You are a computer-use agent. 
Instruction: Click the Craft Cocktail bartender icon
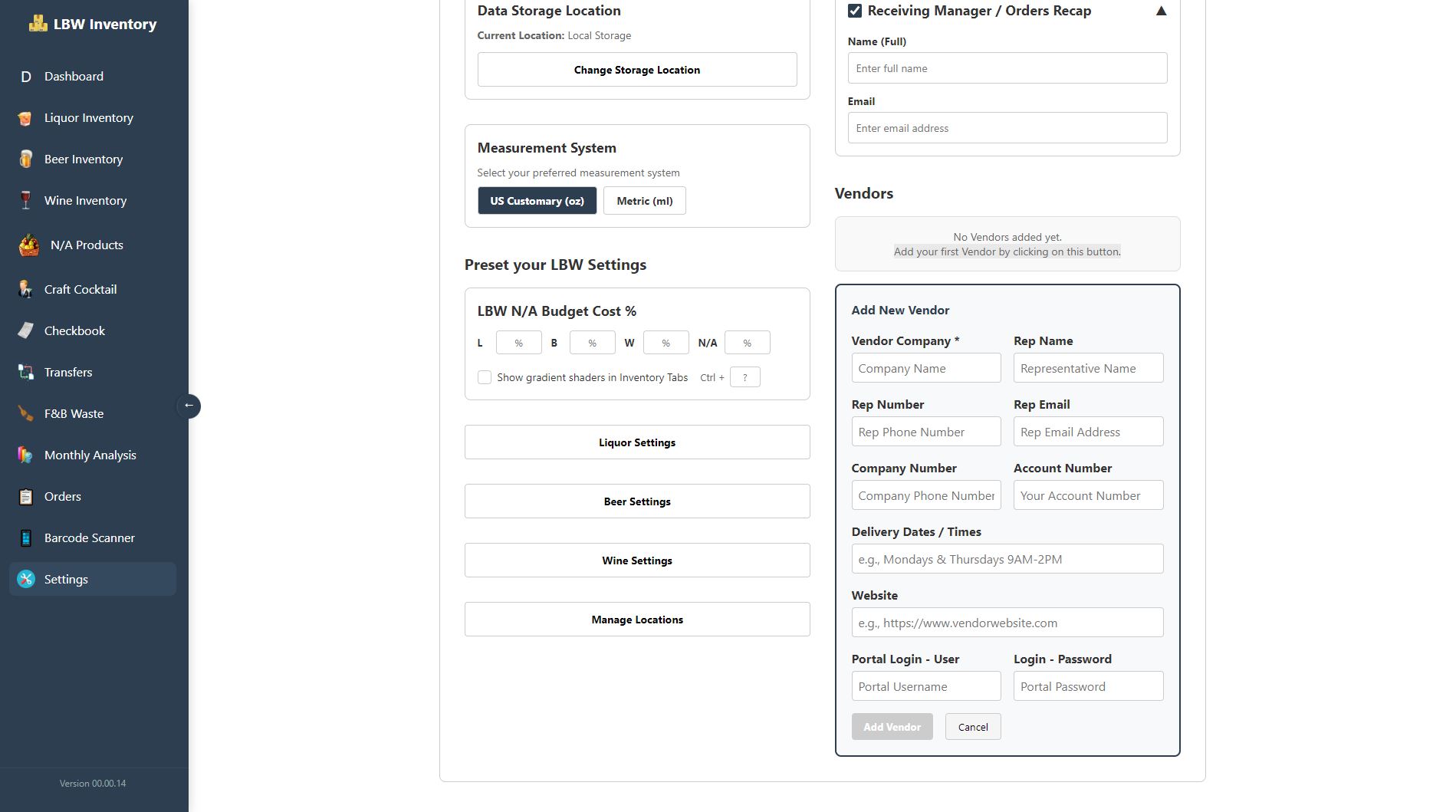click(x=25, y=290)
